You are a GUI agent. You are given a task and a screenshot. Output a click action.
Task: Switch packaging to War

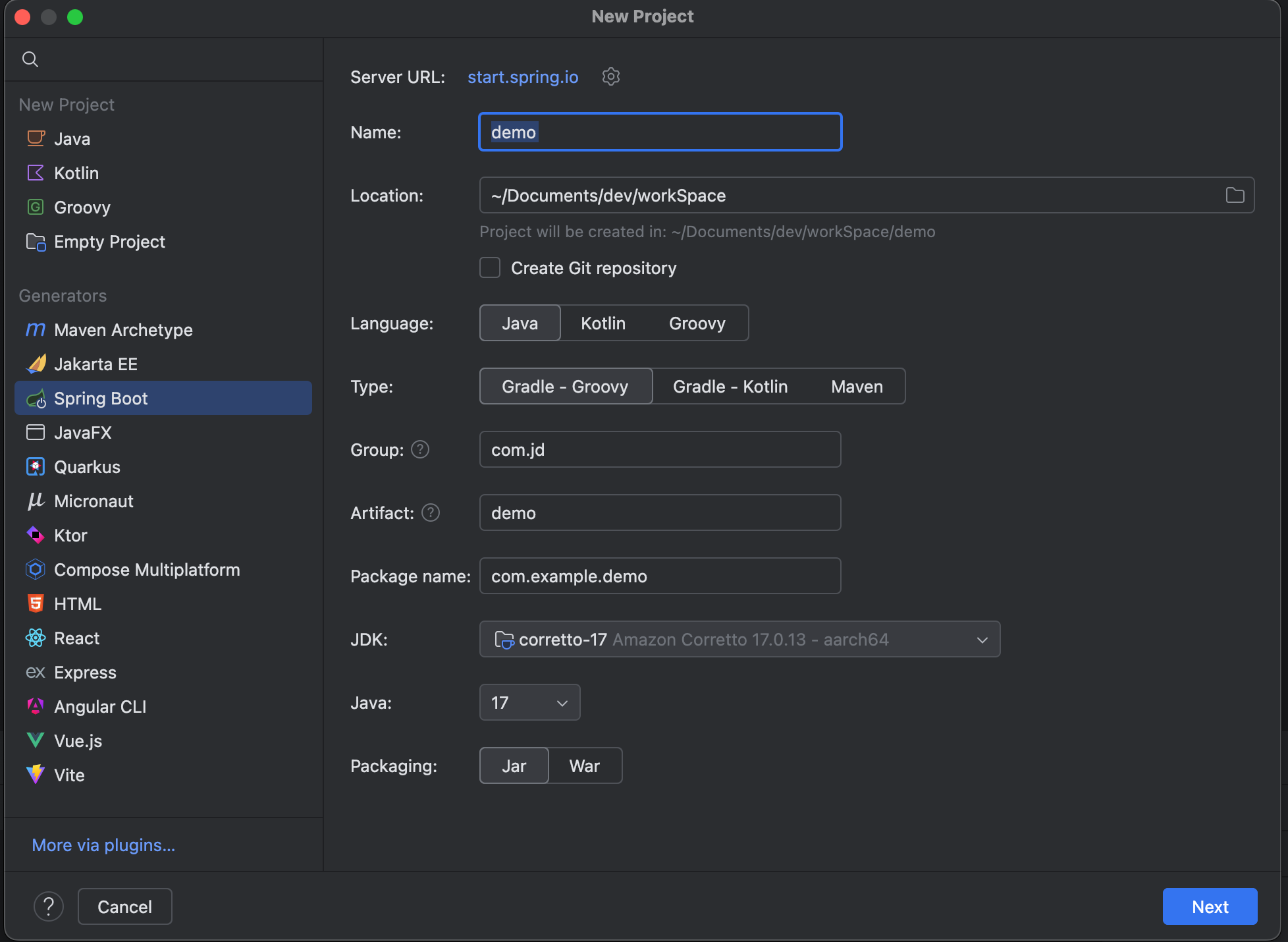click(584, 766)
